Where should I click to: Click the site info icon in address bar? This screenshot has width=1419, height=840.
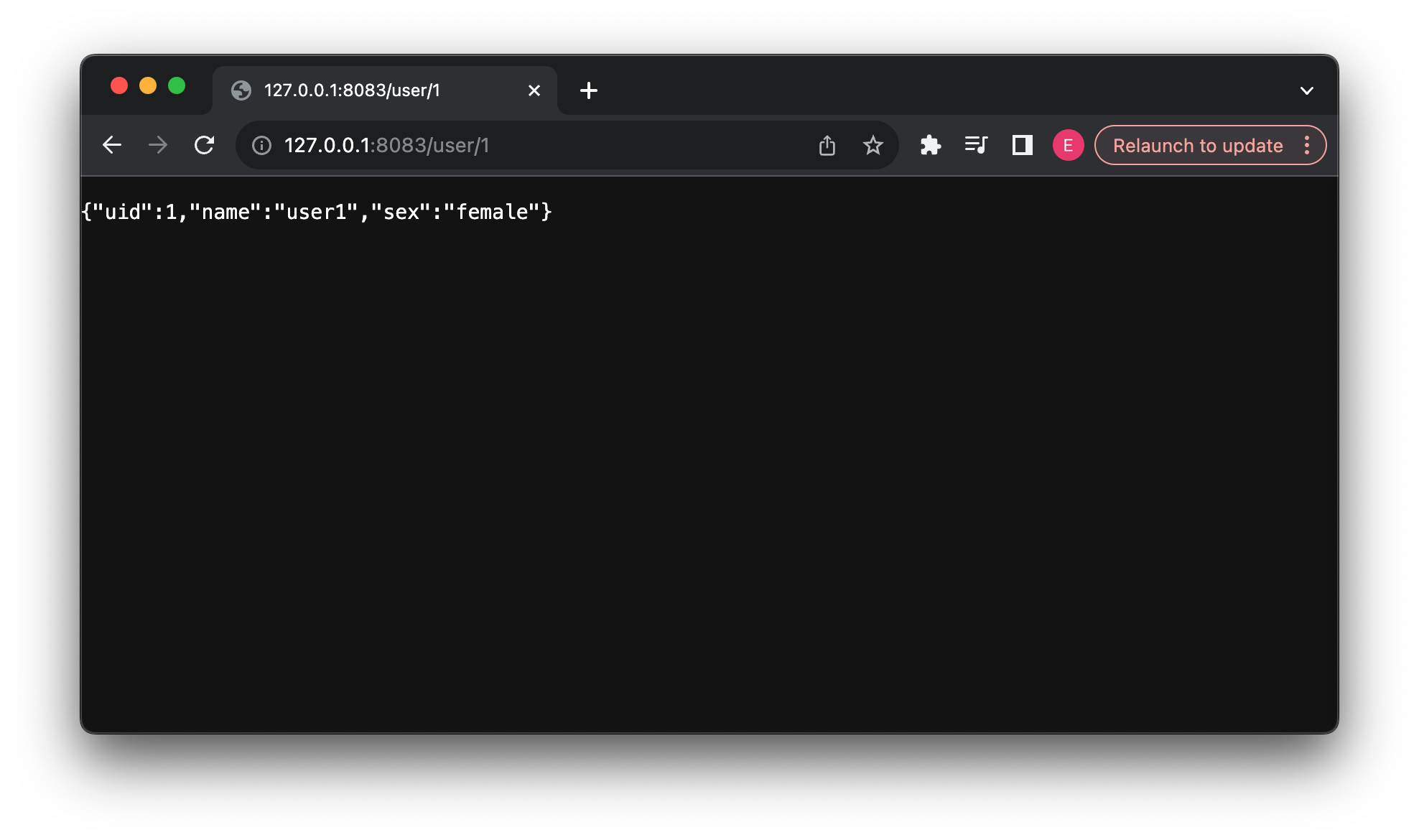point(261,145)
